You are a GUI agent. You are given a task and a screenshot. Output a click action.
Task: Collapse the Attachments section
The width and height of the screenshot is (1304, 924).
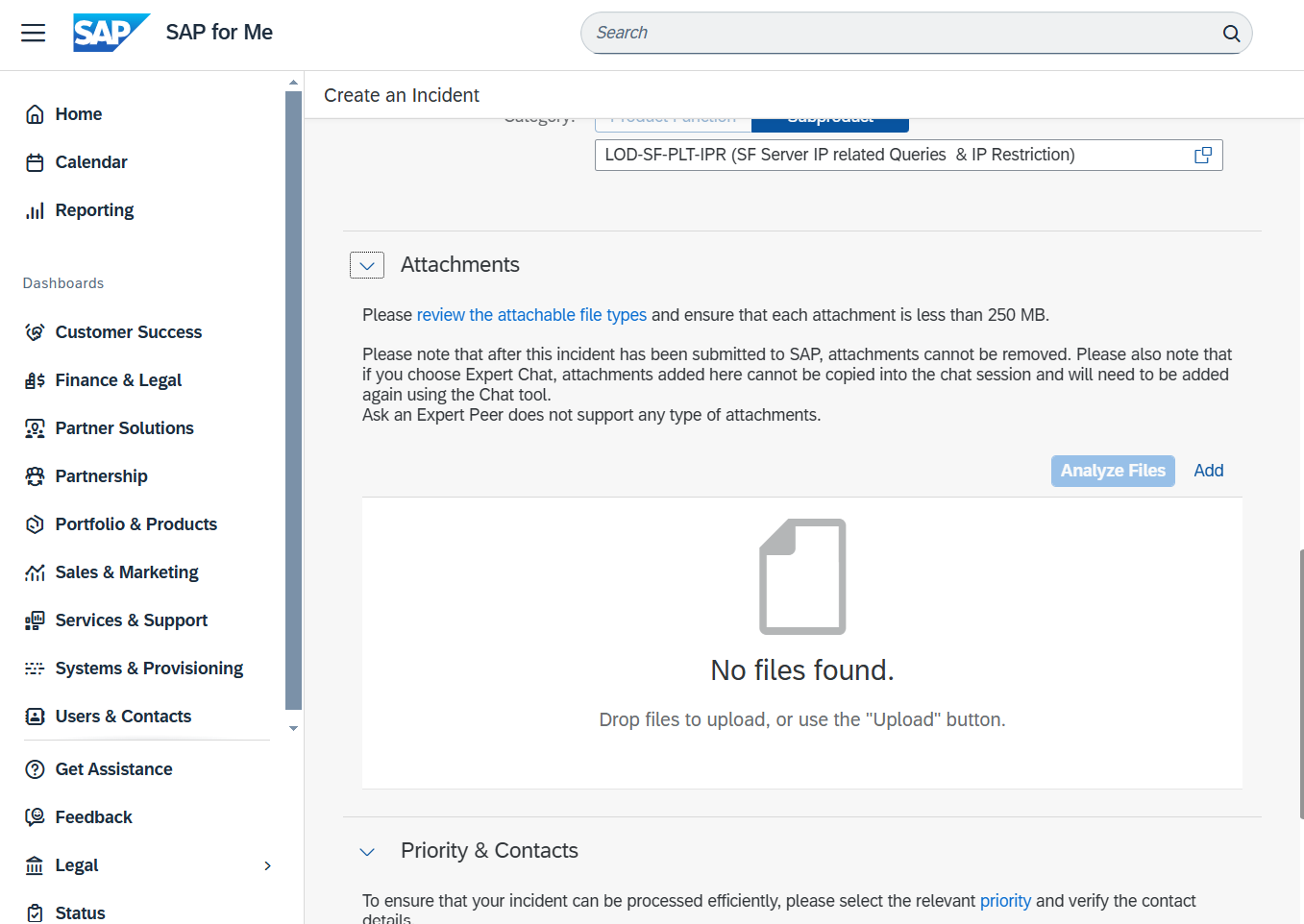coord(367,265)
